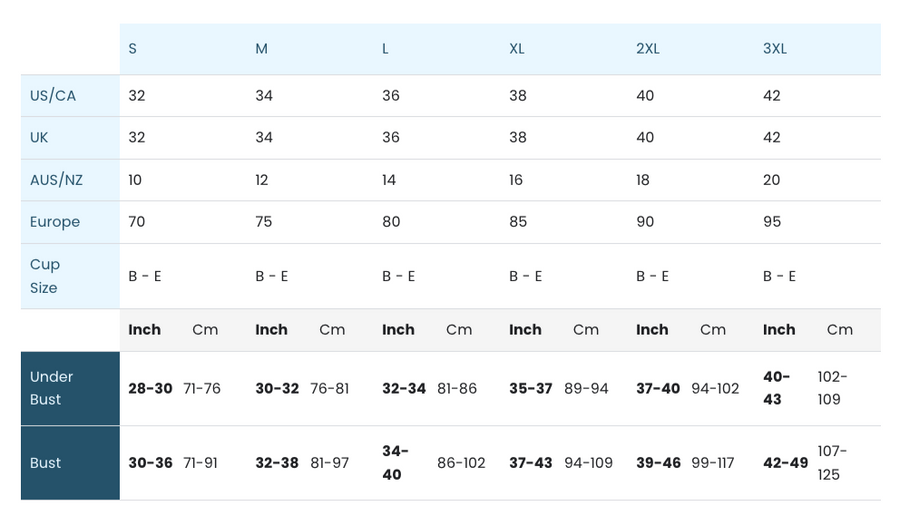
Task: Select the 42-49 bust inch value
Action: tap(785, 463)
